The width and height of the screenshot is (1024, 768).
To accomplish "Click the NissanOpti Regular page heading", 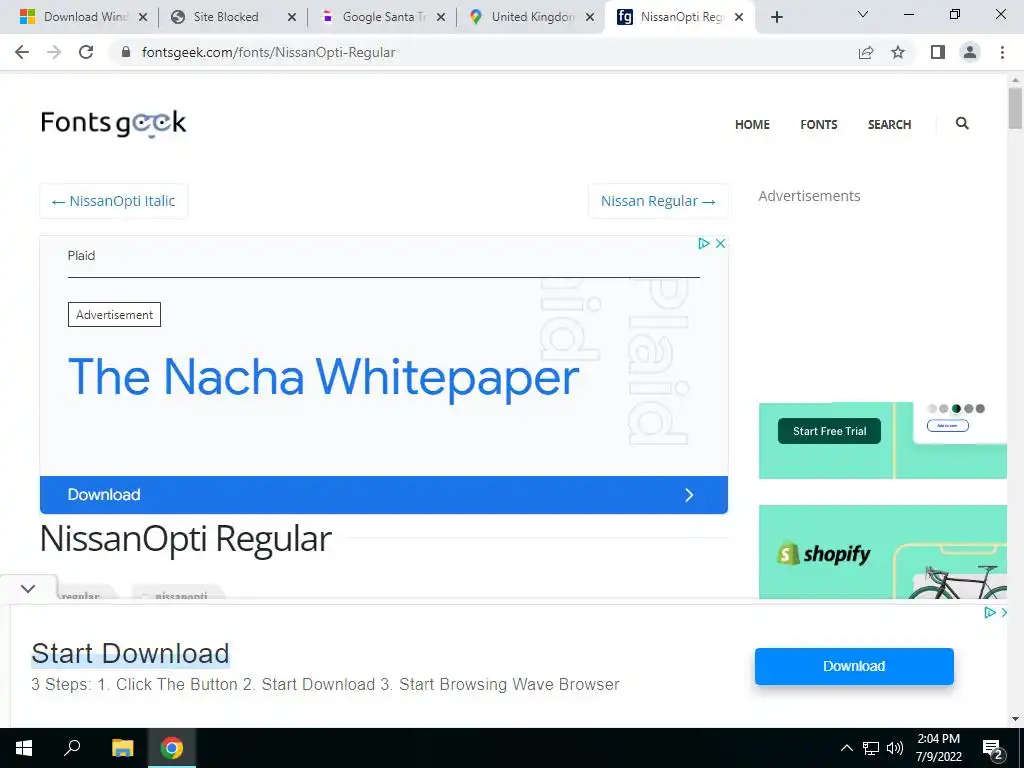I will 186,539.
